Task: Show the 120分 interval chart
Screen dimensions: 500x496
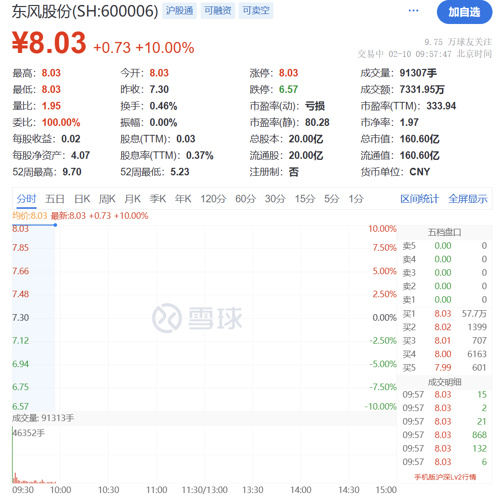Action: [213, 199]
